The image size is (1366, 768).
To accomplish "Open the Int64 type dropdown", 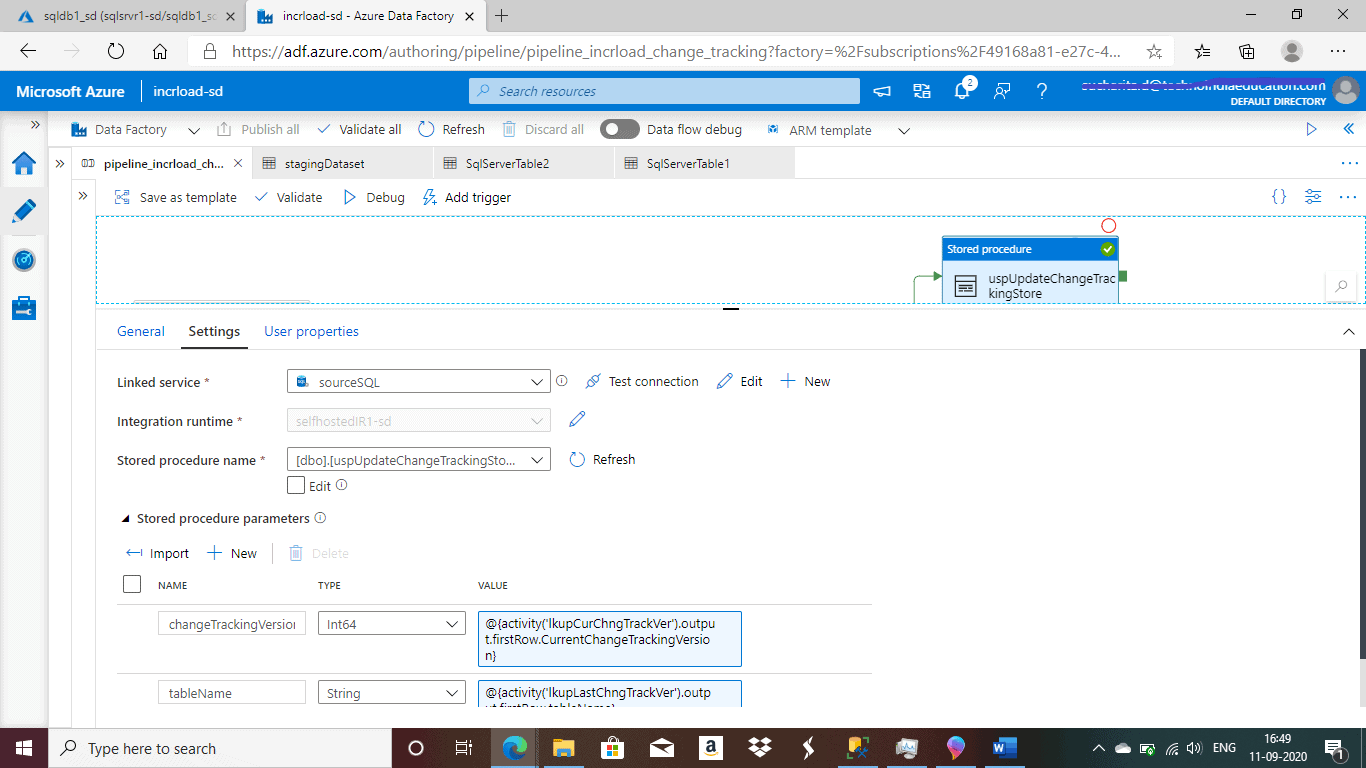I will tap(392, 623).
